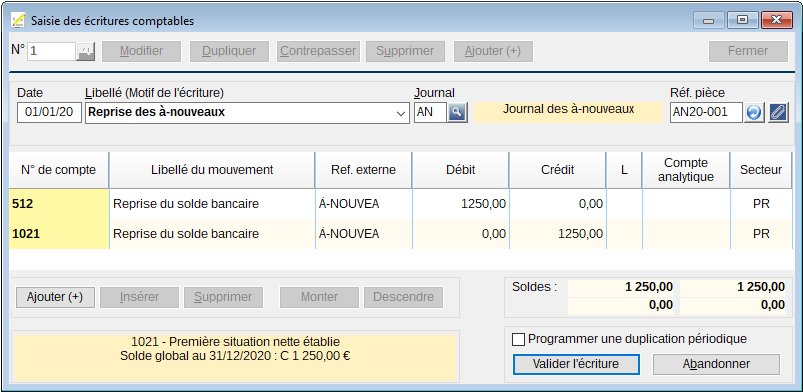Click the 512 row movement label cell

(212, 204)
